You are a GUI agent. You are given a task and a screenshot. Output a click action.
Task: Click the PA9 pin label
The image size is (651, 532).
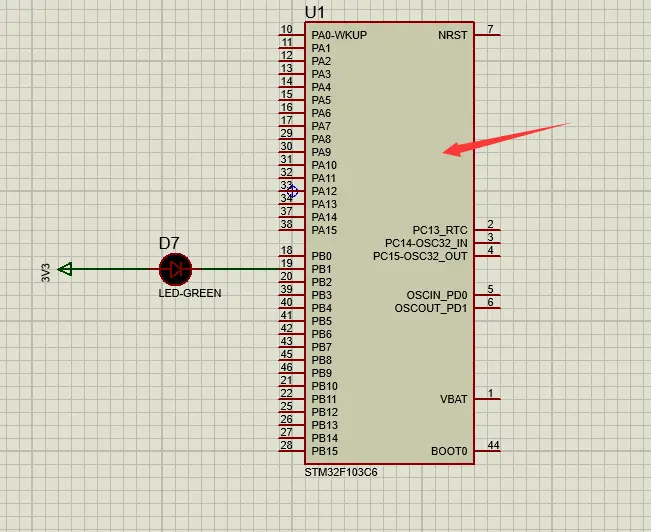point(321,152)
